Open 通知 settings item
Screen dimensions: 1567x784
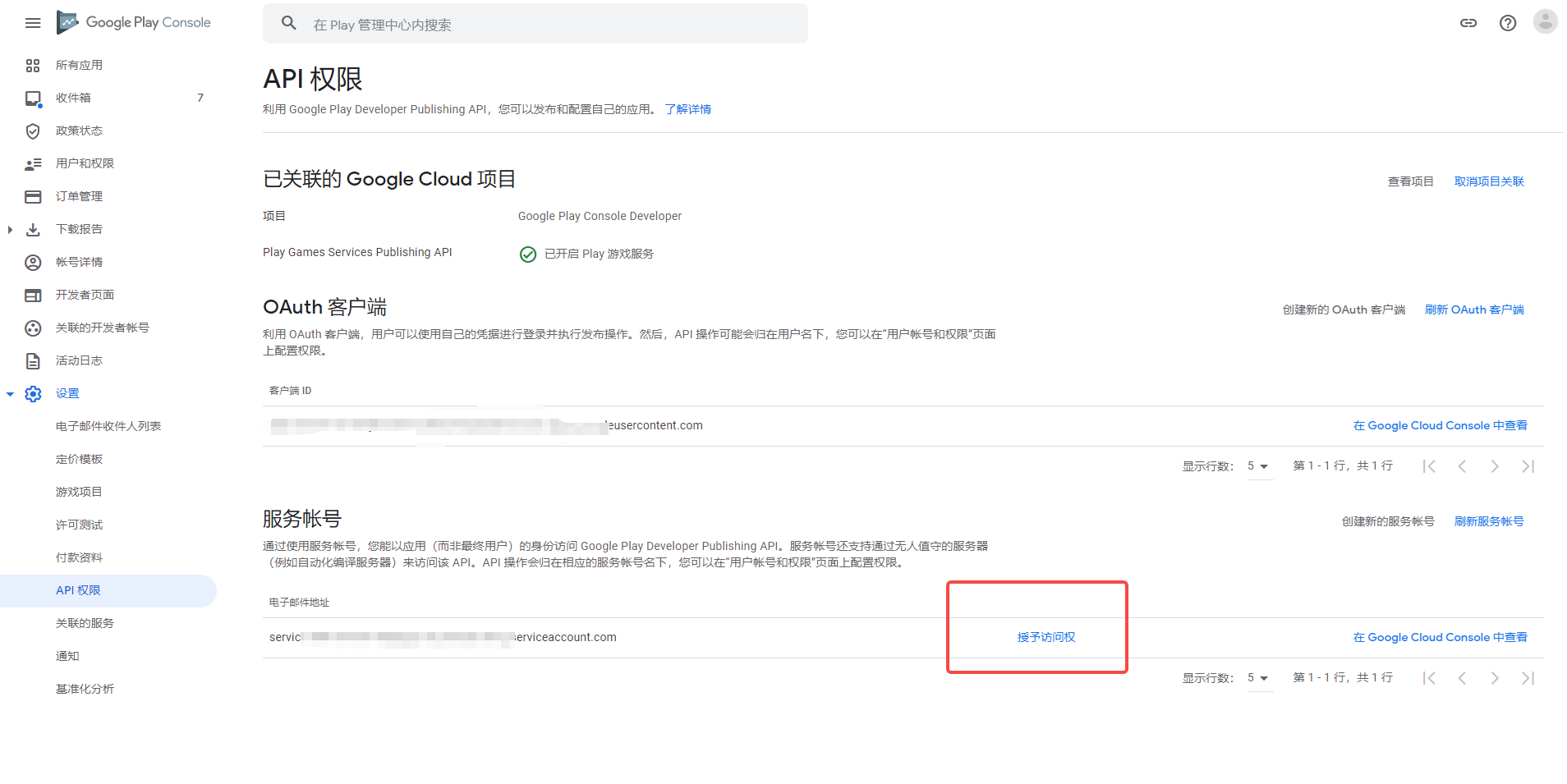coord(67,657)
